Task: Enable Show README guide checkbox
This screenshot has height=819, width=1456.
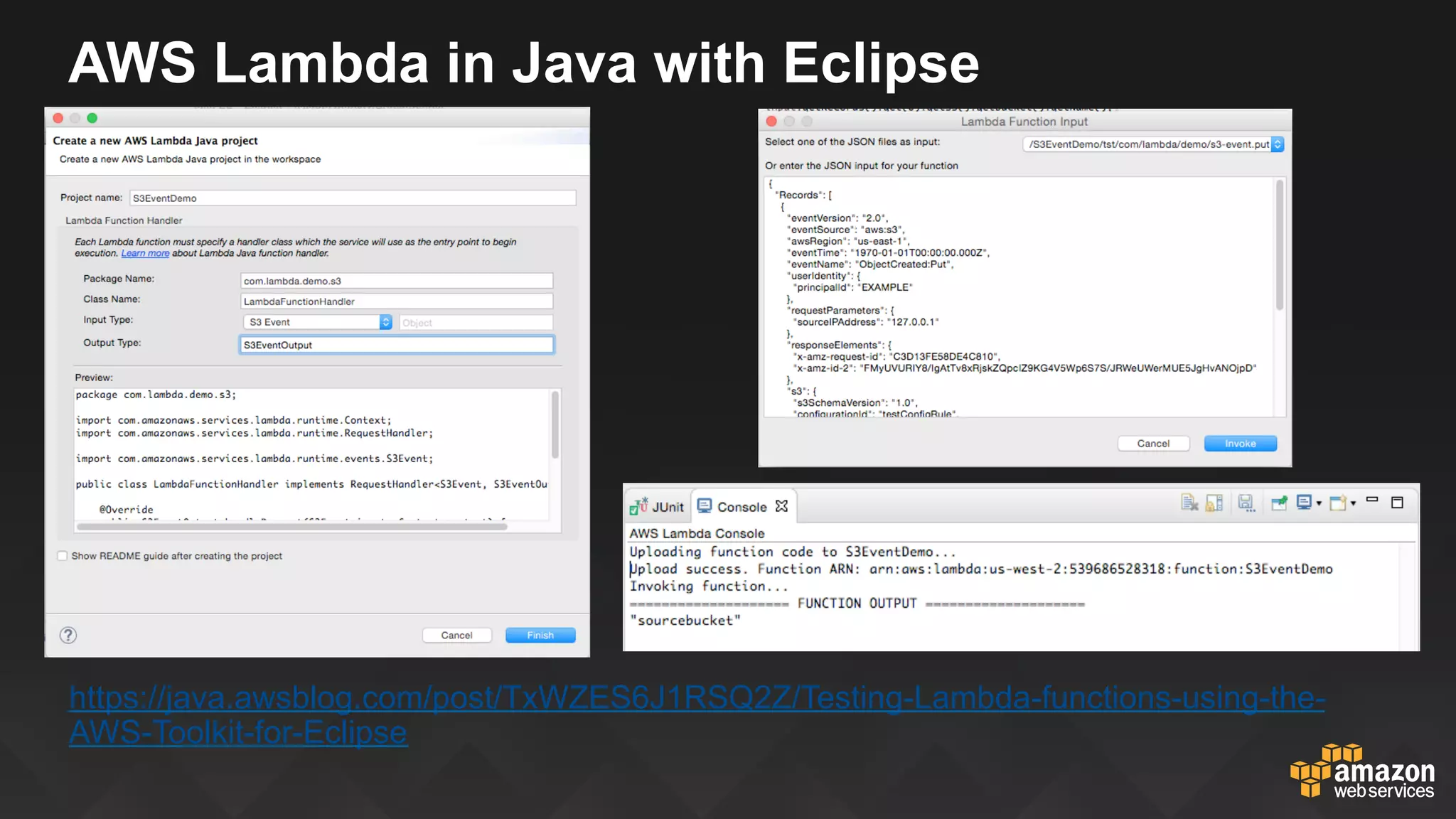Action: point(63,556)
